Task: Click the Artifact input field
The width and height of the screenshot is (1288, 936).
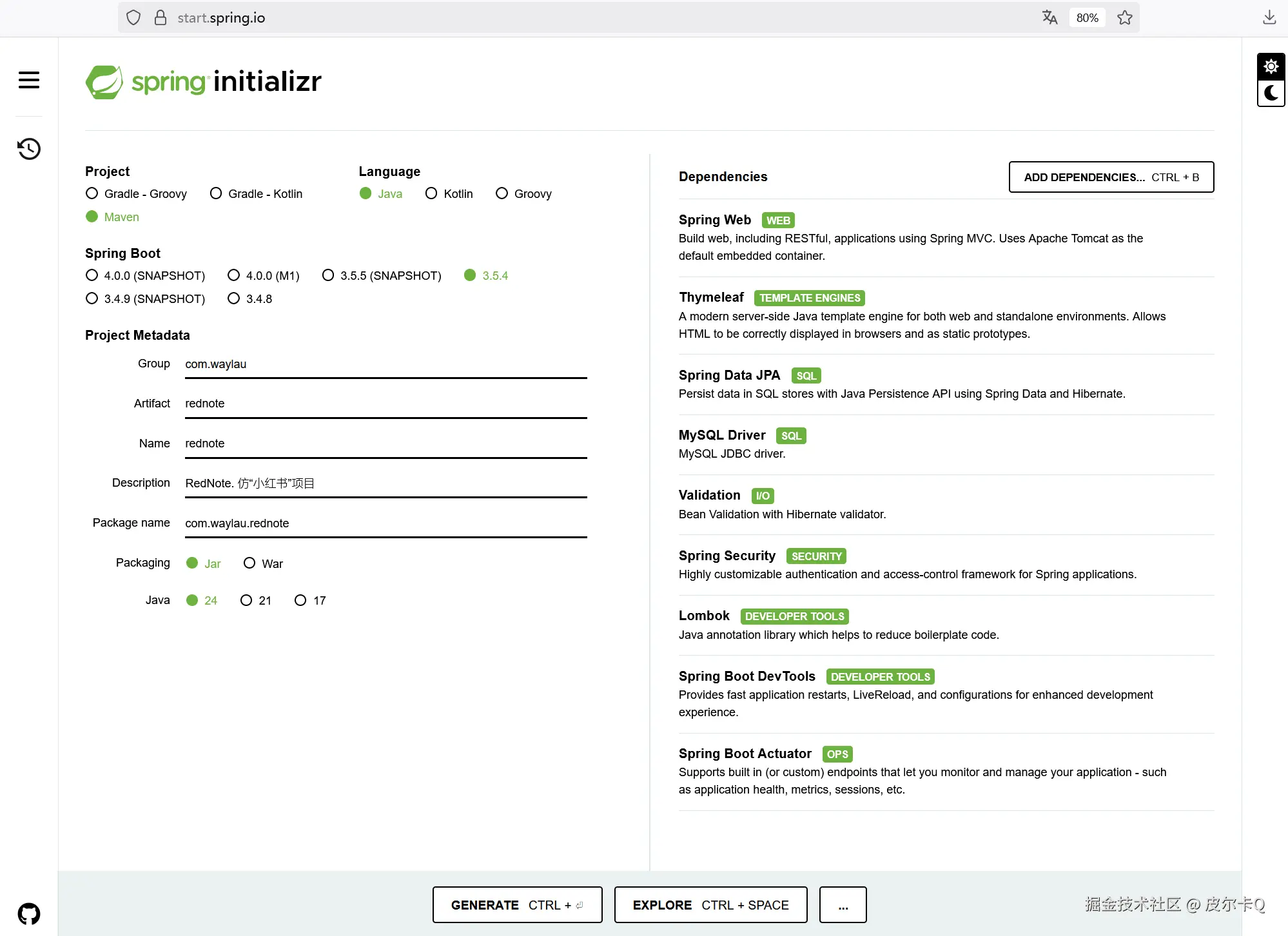Action: coord(385,404)
